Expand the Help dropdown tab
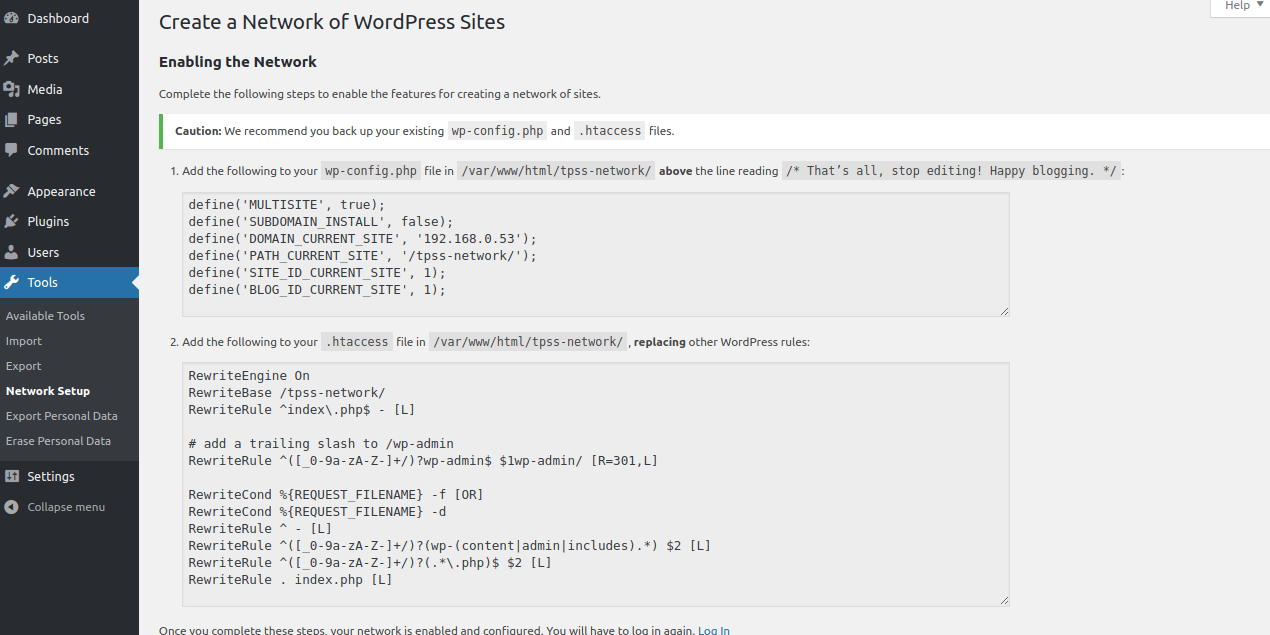 pyautogui.click(x=1240, y=7)
